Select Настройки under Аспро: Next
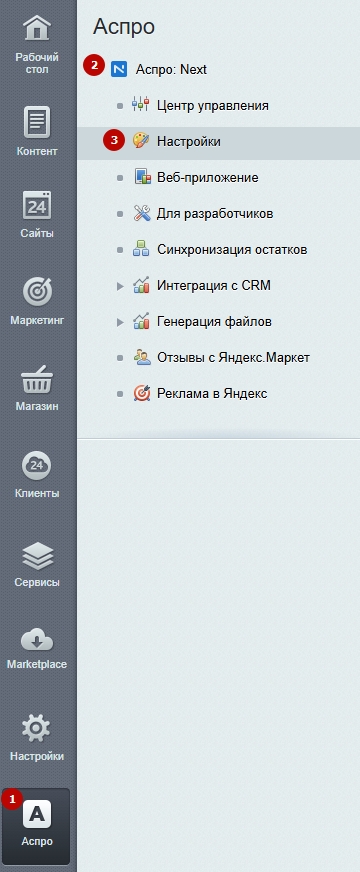 [189, 142]
